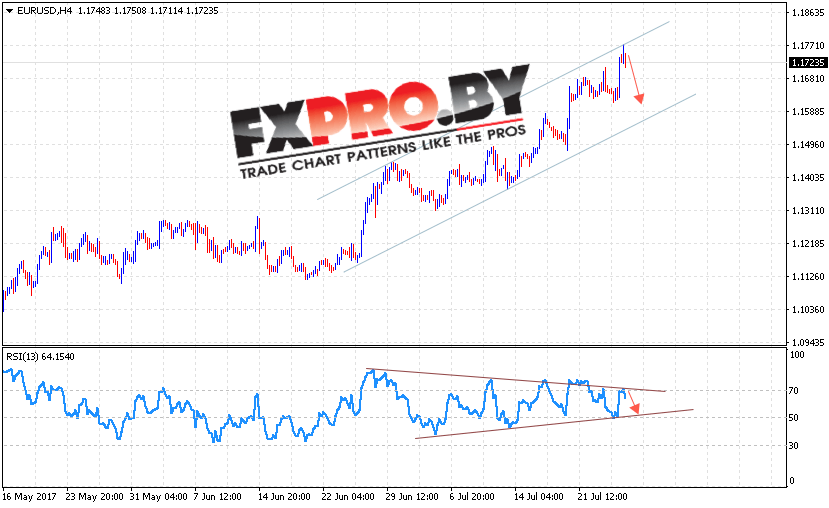Select the 7 Jun 12:00 time label
The height and width of the screenshot is (508, 829).
(217, 497)
